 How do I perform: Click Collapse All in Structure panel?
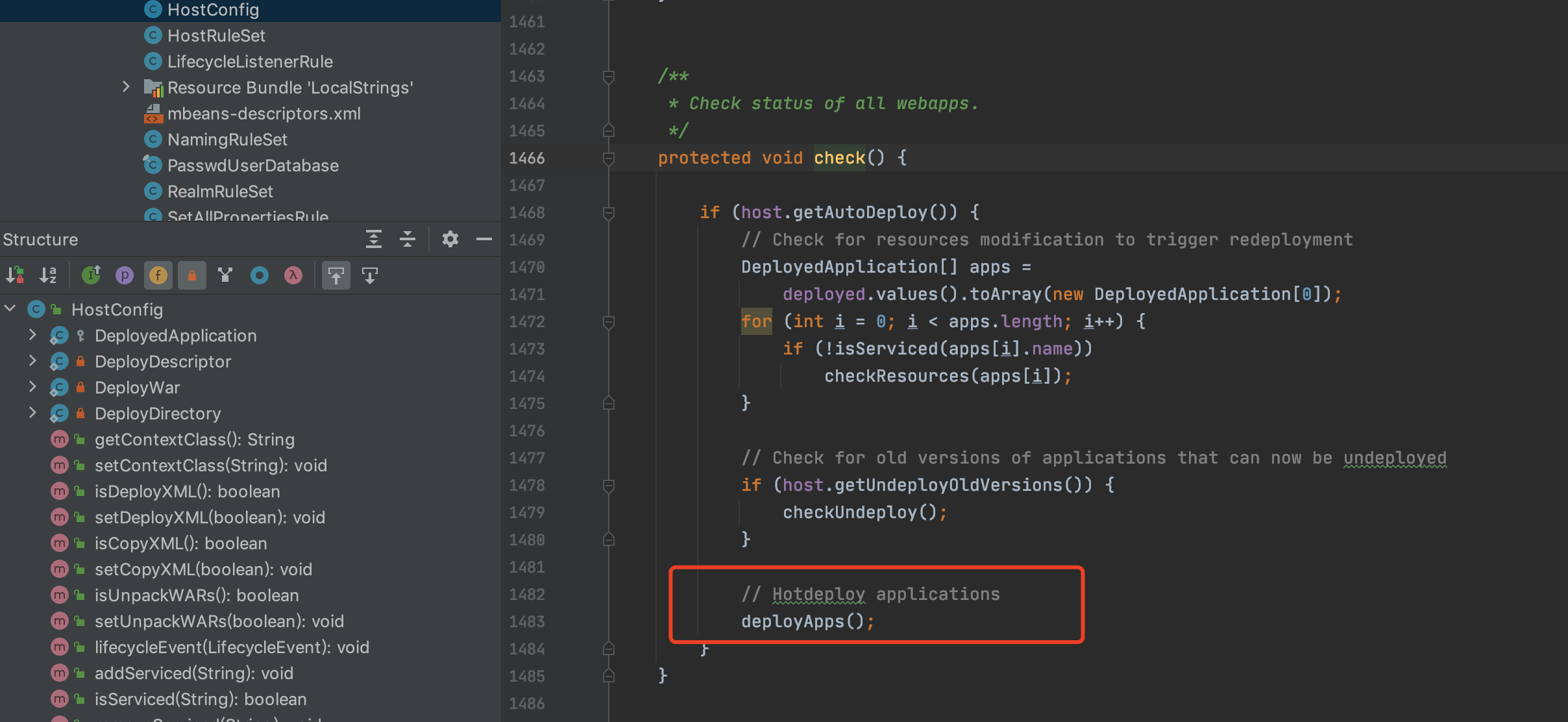coord(408,239)
